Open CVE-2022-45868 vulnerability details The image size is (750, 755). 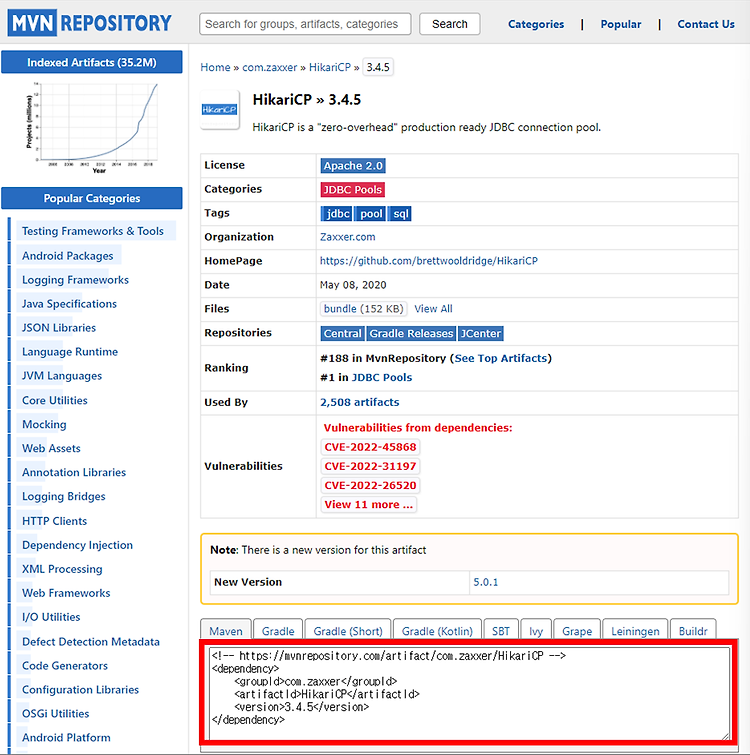tap(370, 447)
